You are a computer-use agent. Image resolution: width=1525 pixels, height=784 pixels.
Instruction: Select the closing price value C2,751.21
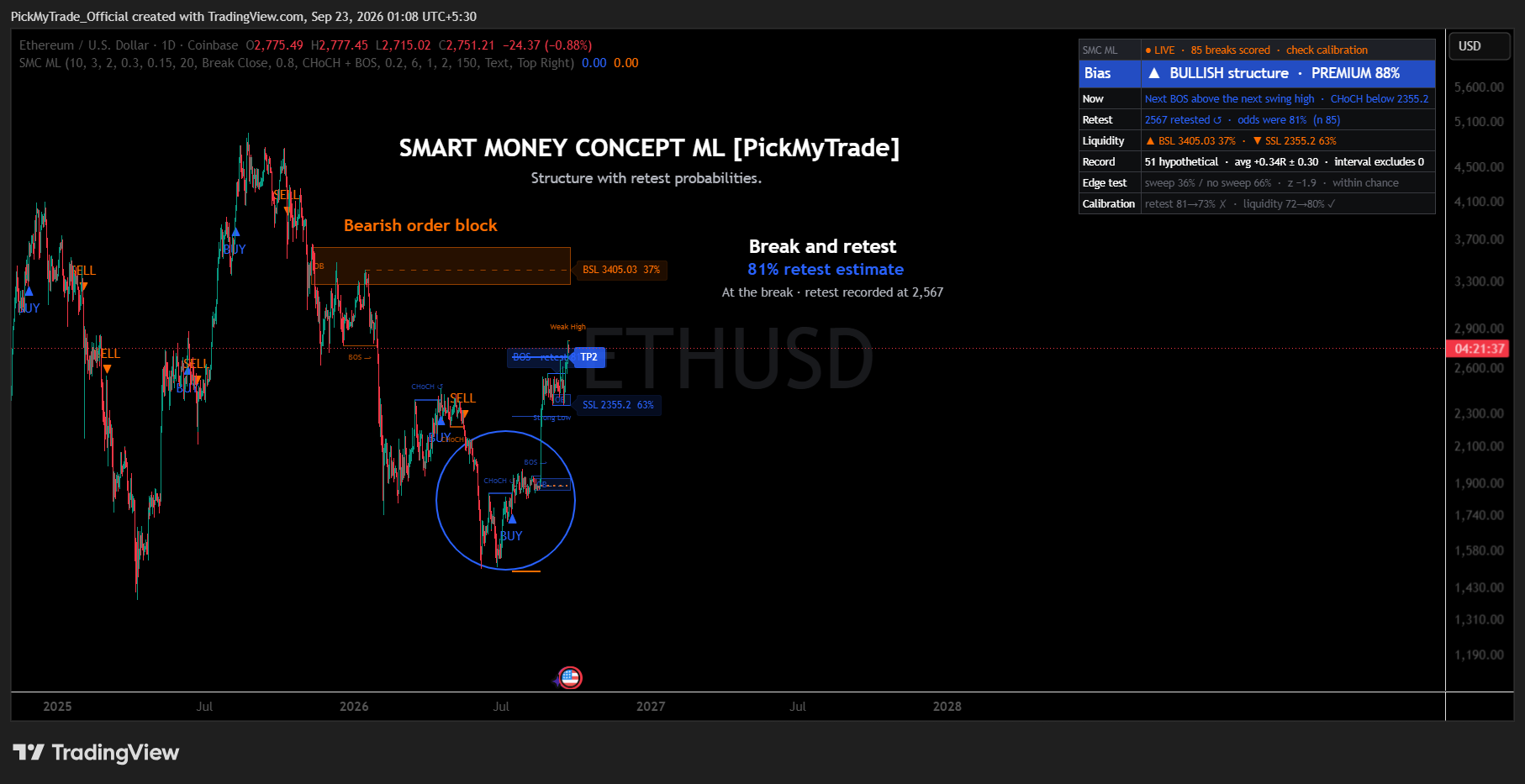[467, 45]
